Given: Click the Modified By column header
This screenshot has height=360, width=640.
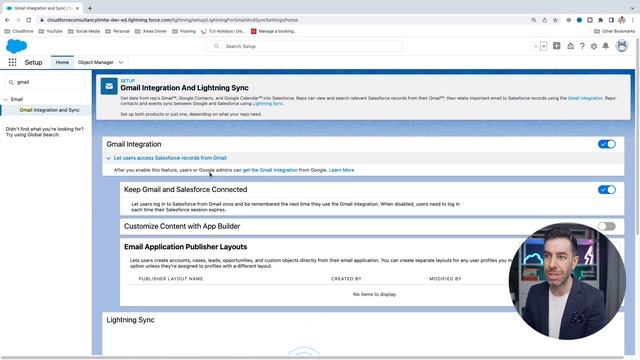Looking at the screenshot, I should (445, 279).
